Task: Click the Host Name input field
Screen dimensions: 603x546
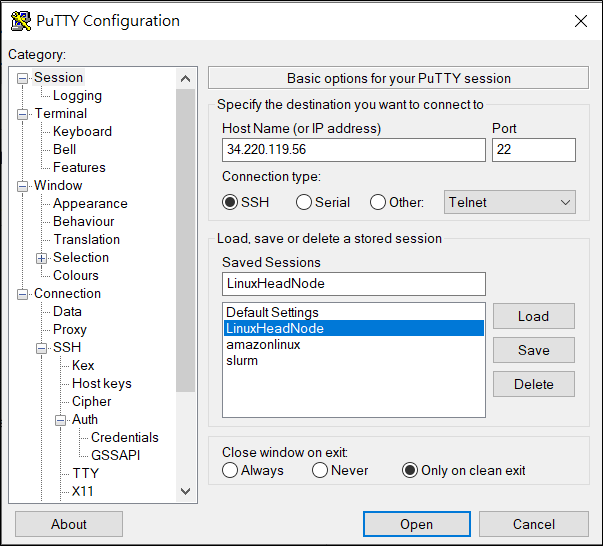Action: click(x=353, y=150)
